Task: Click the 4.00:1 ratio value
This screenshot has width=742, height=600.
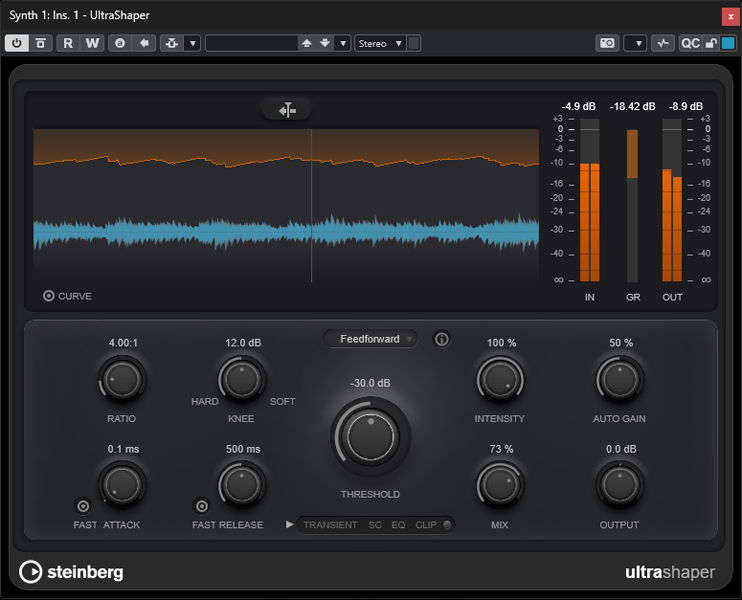Action: click(x=123, y=343)
